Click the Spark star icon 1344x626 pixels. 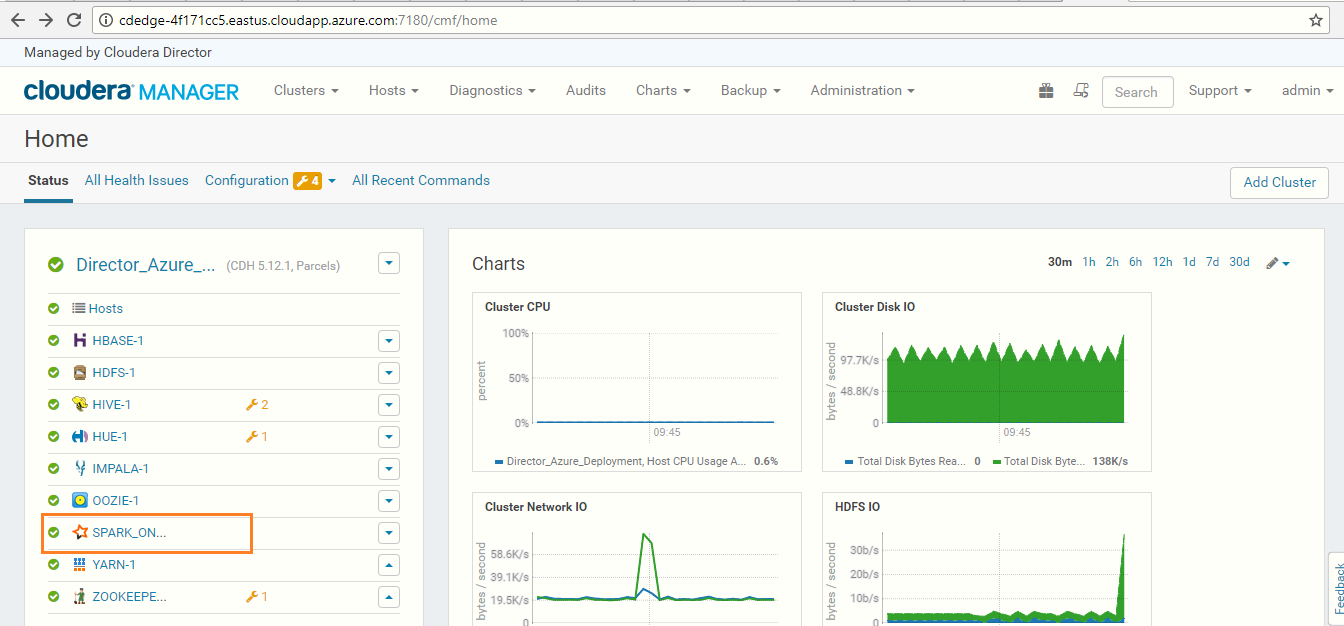click(80, 532)
